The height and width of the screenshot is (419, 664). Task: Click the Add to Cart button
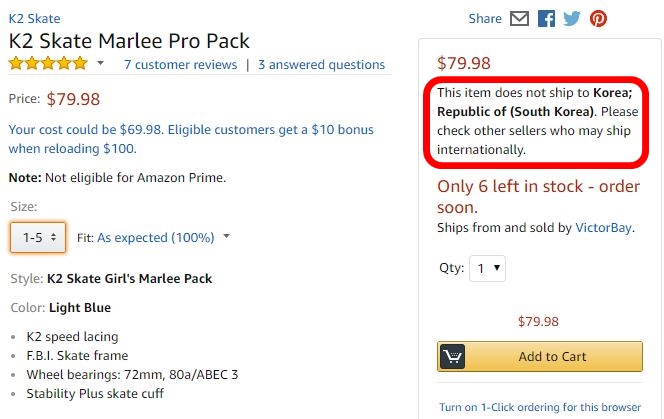540,356
